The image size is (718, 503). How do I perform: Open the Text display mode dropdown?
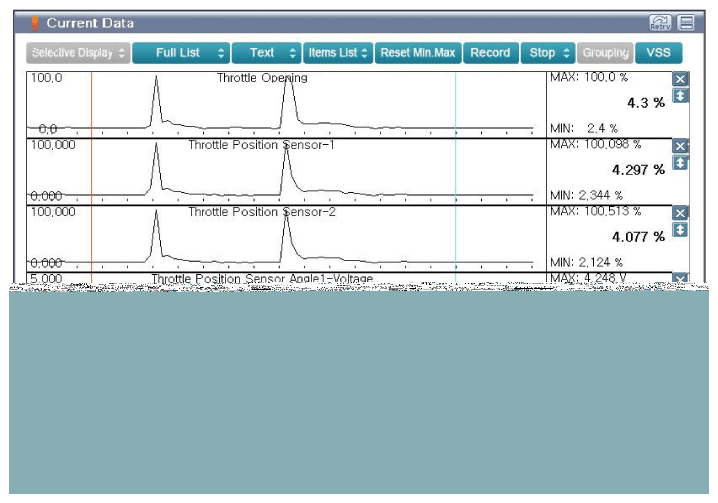pyautogui.click(x=265, y=53)
